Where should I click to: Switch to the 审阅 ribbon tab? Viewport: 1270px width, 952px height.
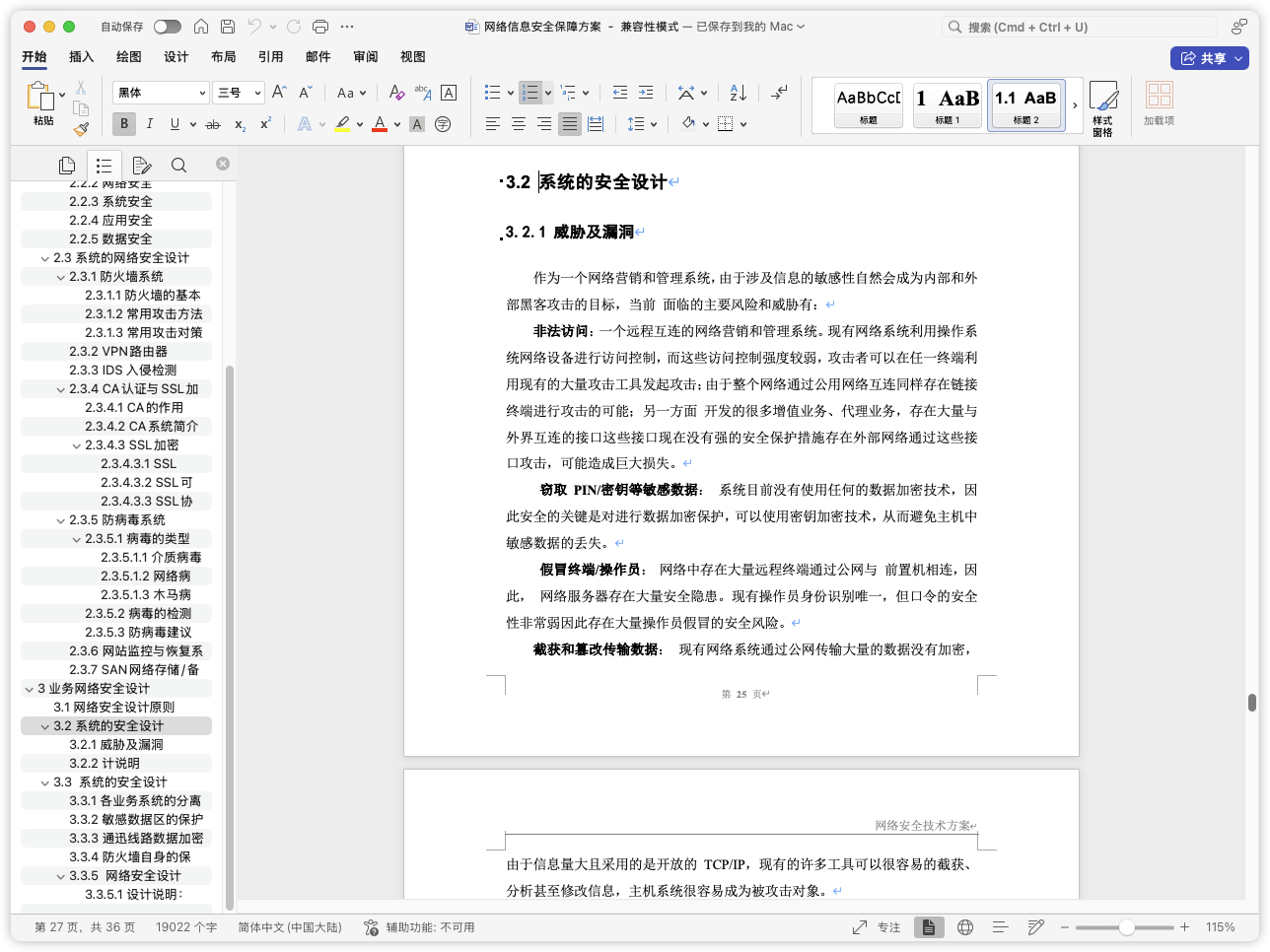[365, 57]
